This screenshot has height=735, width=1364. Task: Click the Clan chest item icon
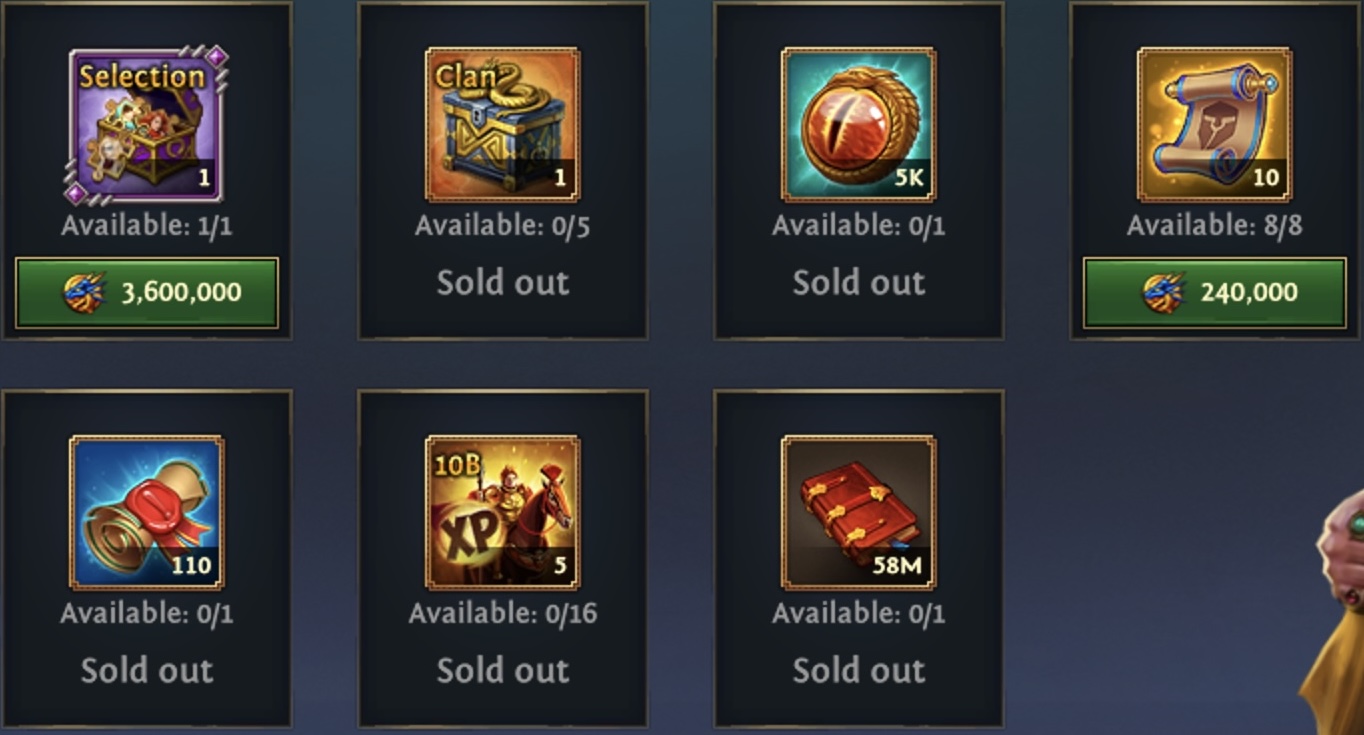(503, 125)
